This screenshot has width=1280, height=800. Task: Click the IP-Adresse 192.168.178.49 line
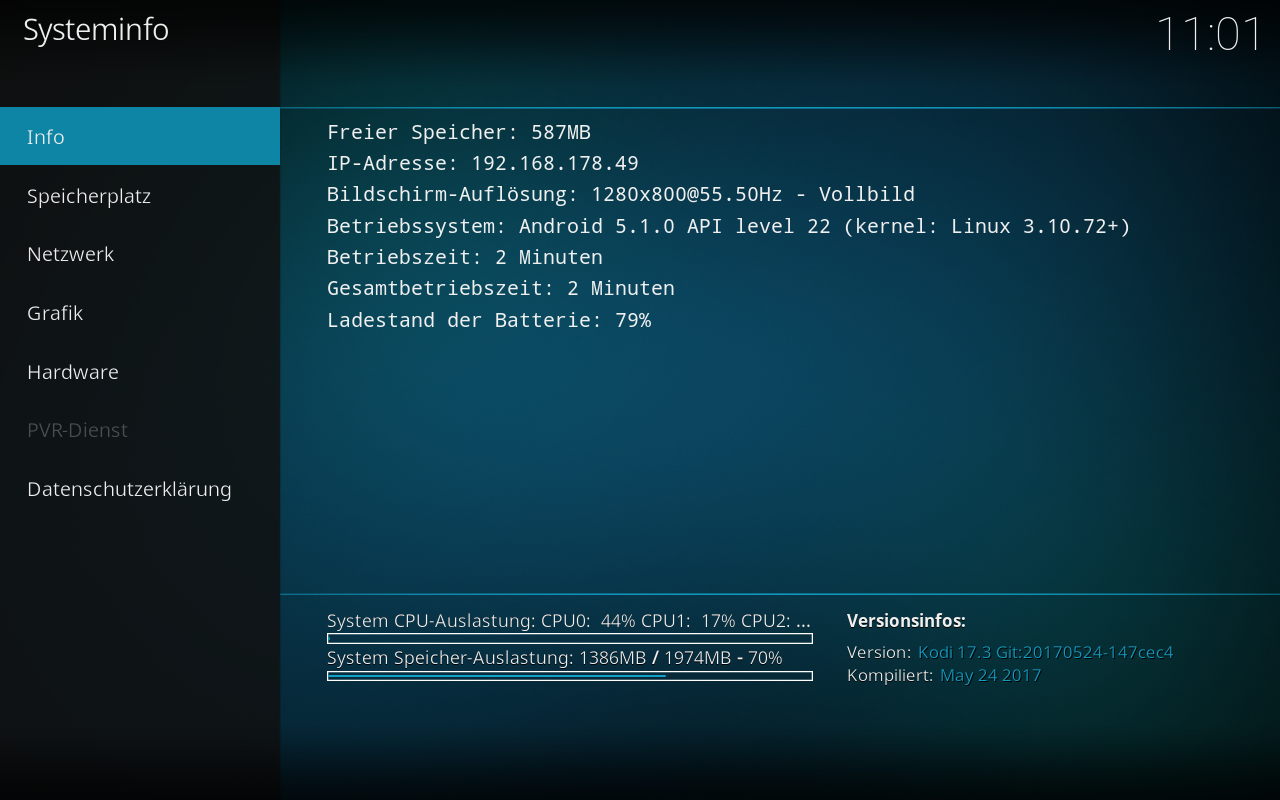click(483, 163)
